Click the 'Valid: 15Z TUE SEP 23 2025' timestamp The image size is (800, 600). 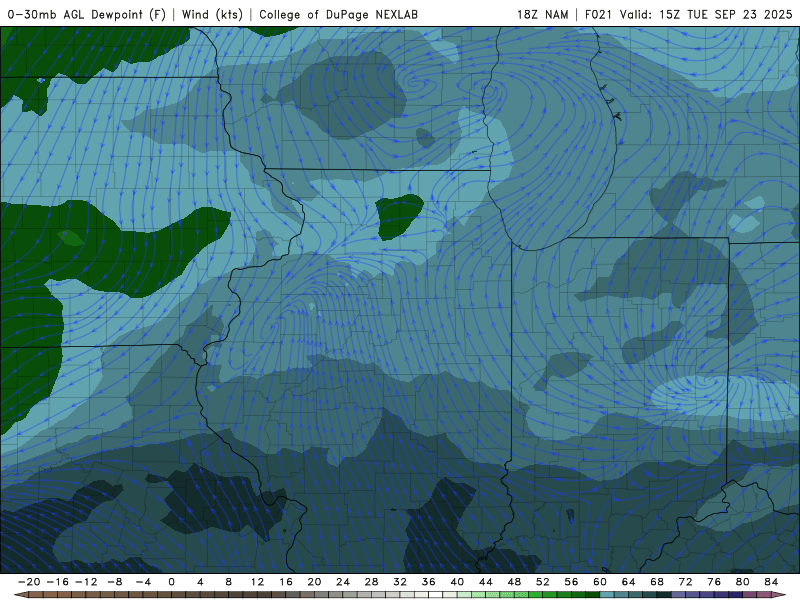tap(706, 14)
